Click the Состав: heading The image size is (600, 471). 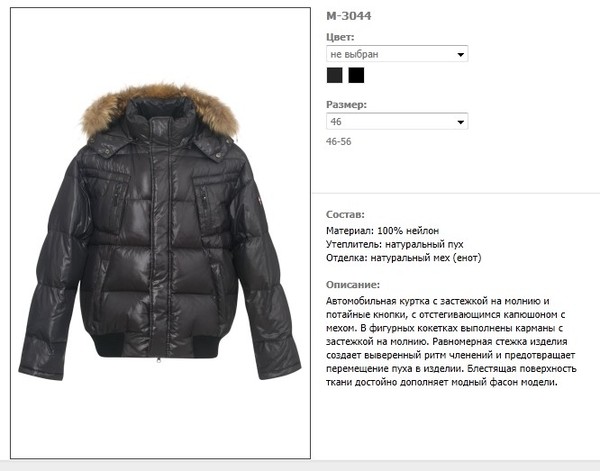click(345, 214)
